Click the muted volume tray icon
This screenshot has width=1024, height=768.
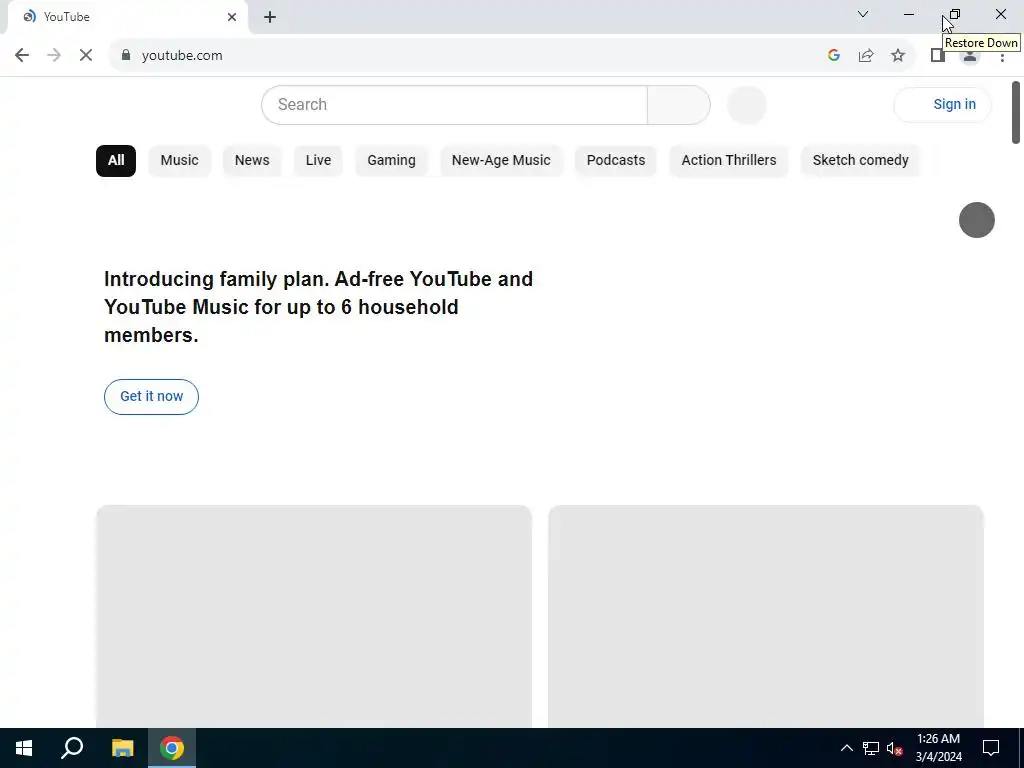894,748
